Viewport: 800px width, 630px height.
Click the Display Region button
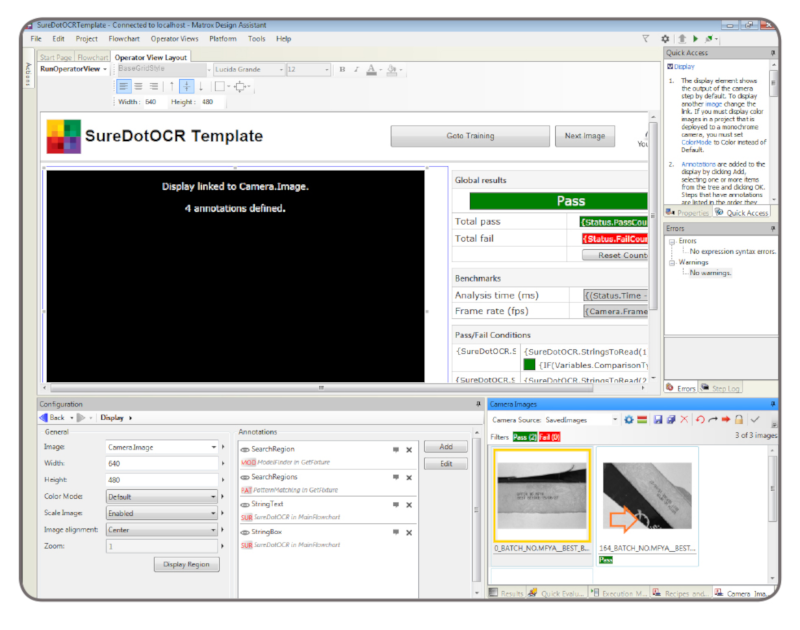[186, 564]
